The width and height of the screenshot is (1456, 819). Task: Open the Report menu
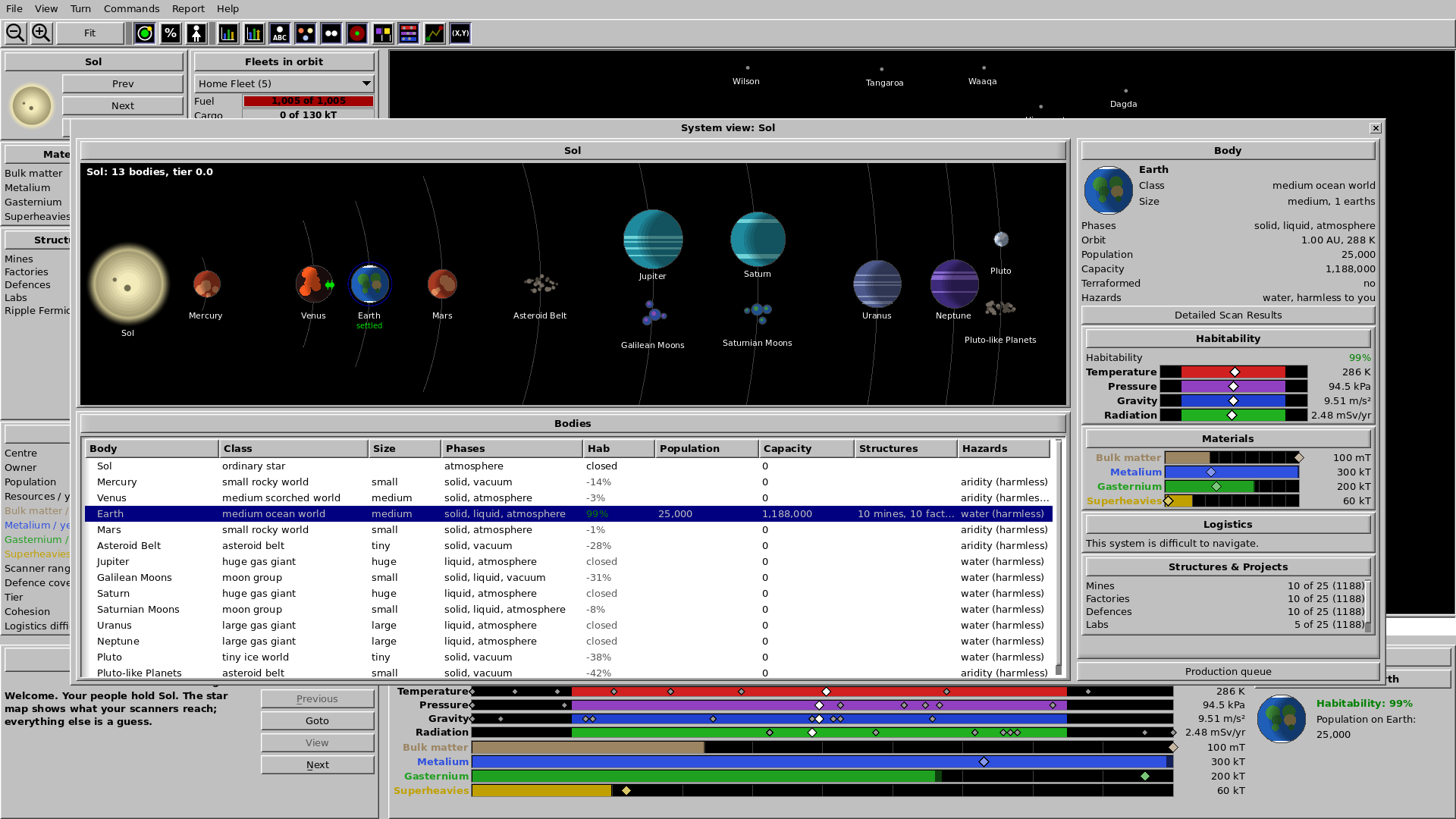click(188, 8)
